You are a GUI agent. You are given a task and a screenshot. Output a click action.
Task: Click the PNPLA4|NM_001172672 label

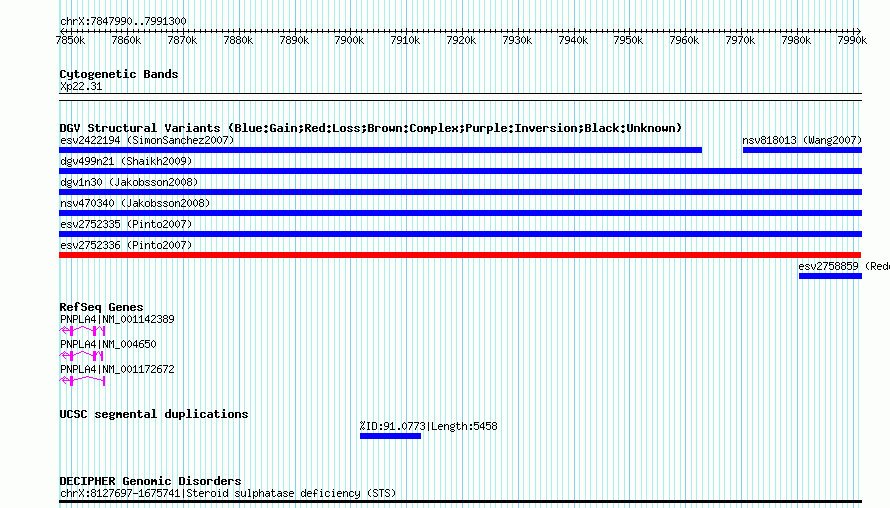click(117, 370)
